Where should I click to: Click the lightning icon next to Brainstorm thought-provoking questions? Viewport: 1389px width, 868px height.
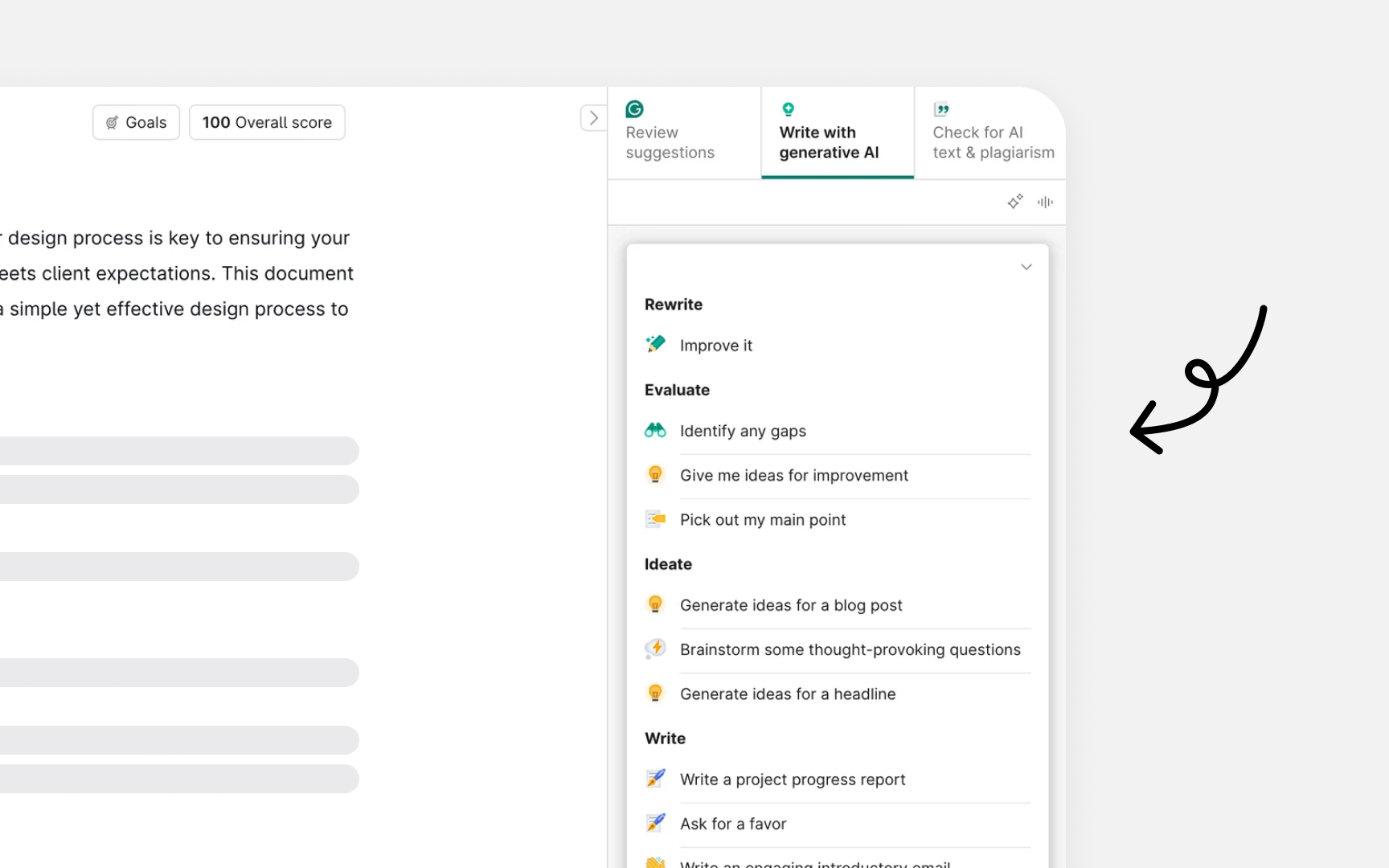point(655,649)
